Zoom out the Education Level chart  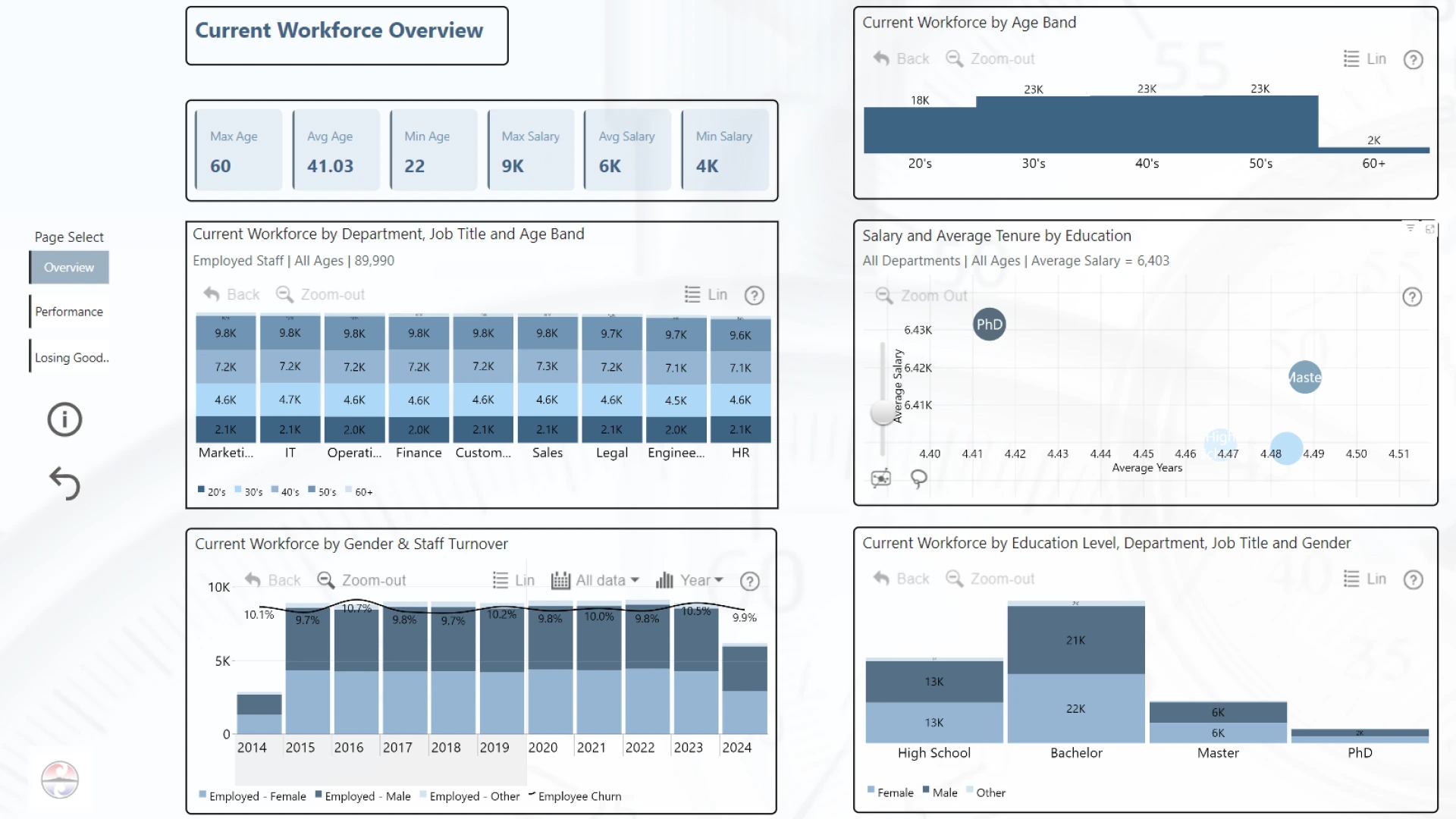[x=990, y=579]
